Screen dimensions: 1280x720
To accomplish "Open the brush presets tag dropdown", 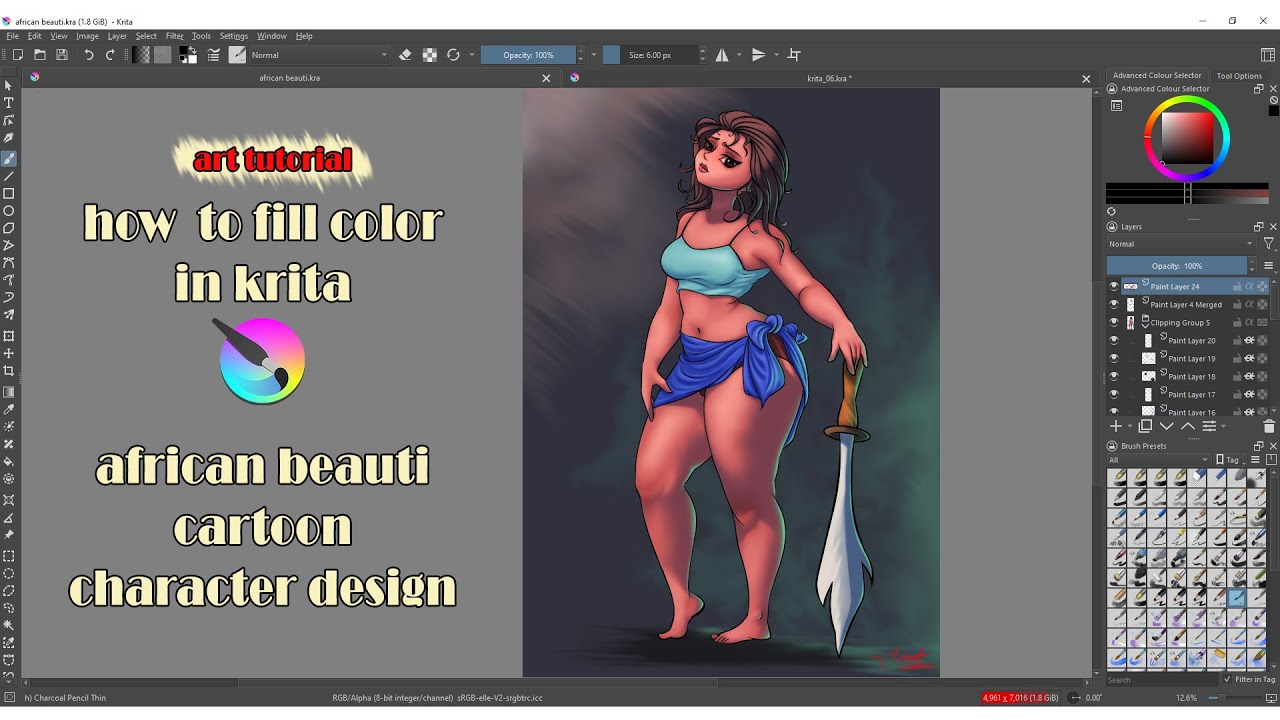I will tap(1158, 460).
